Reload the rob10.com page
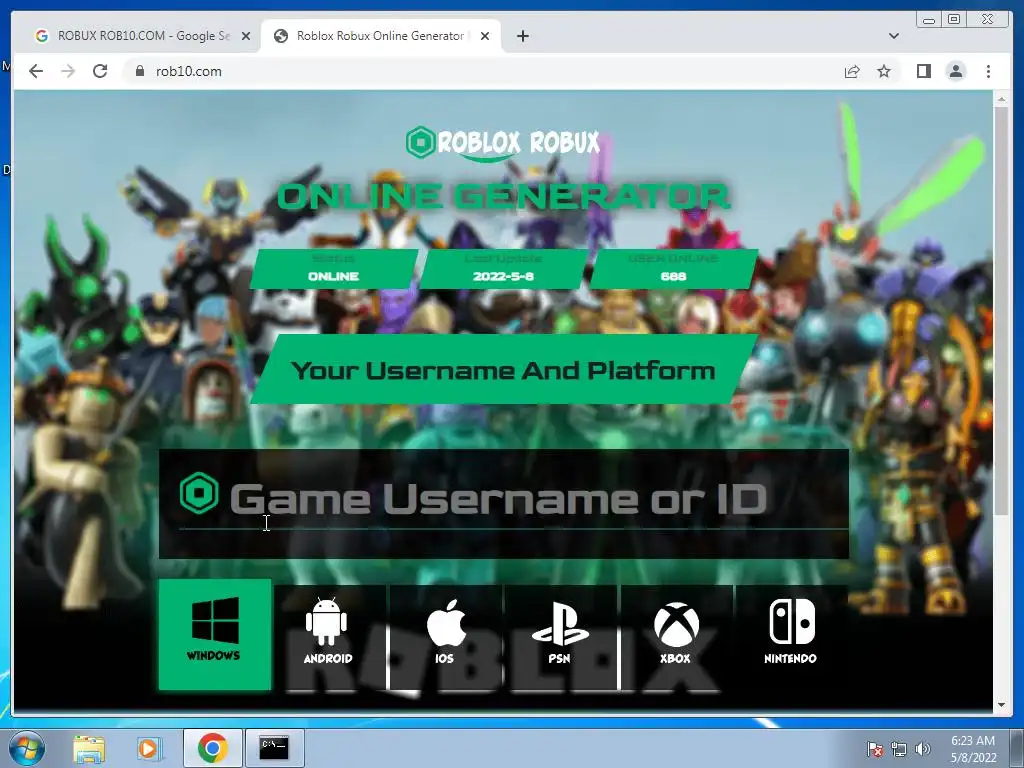This screenshot has width=1024, height=768. click(x=100, y=71)
